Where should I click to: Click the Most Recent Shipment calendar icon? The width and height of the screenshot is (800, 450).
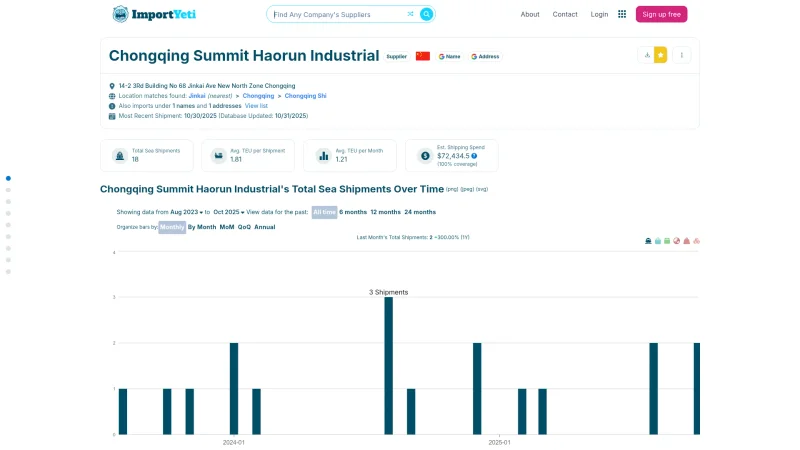(x=112, y=116)
